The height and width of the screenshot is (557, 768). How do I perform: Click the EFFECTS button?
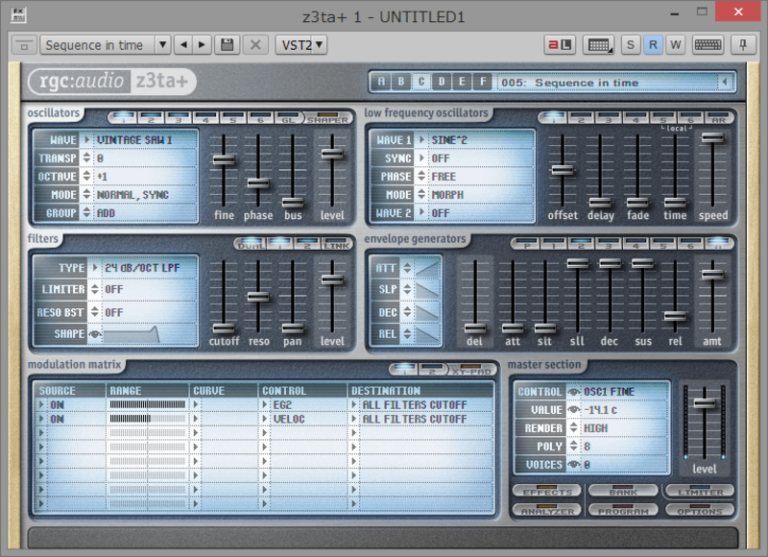[547, 491]
